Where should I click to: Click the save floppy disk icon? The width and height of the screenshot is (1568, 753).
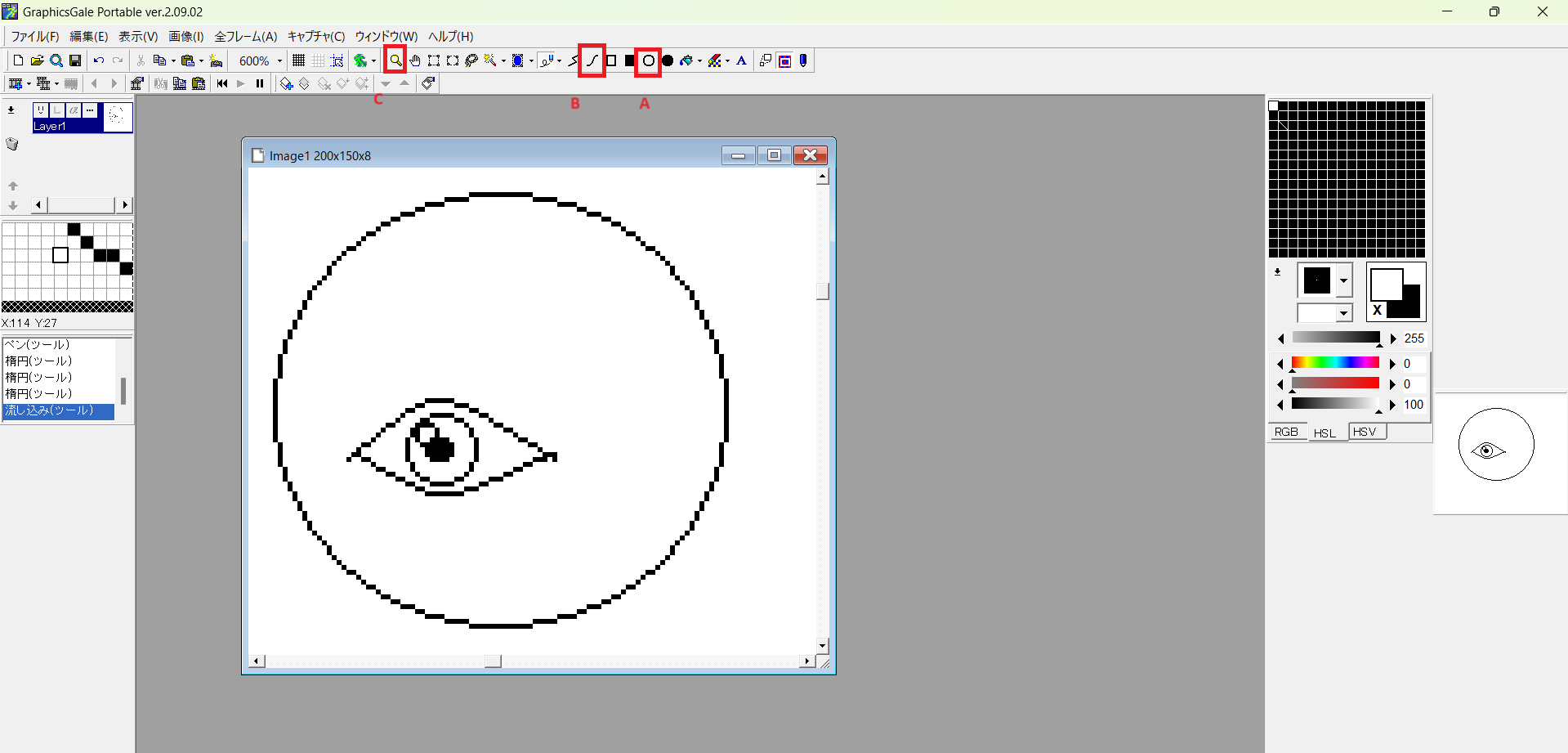point(75,61)
